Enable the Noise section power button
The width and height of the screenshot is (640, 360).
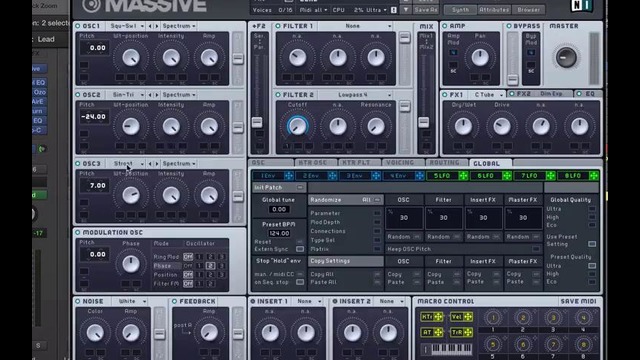point(78,301)
